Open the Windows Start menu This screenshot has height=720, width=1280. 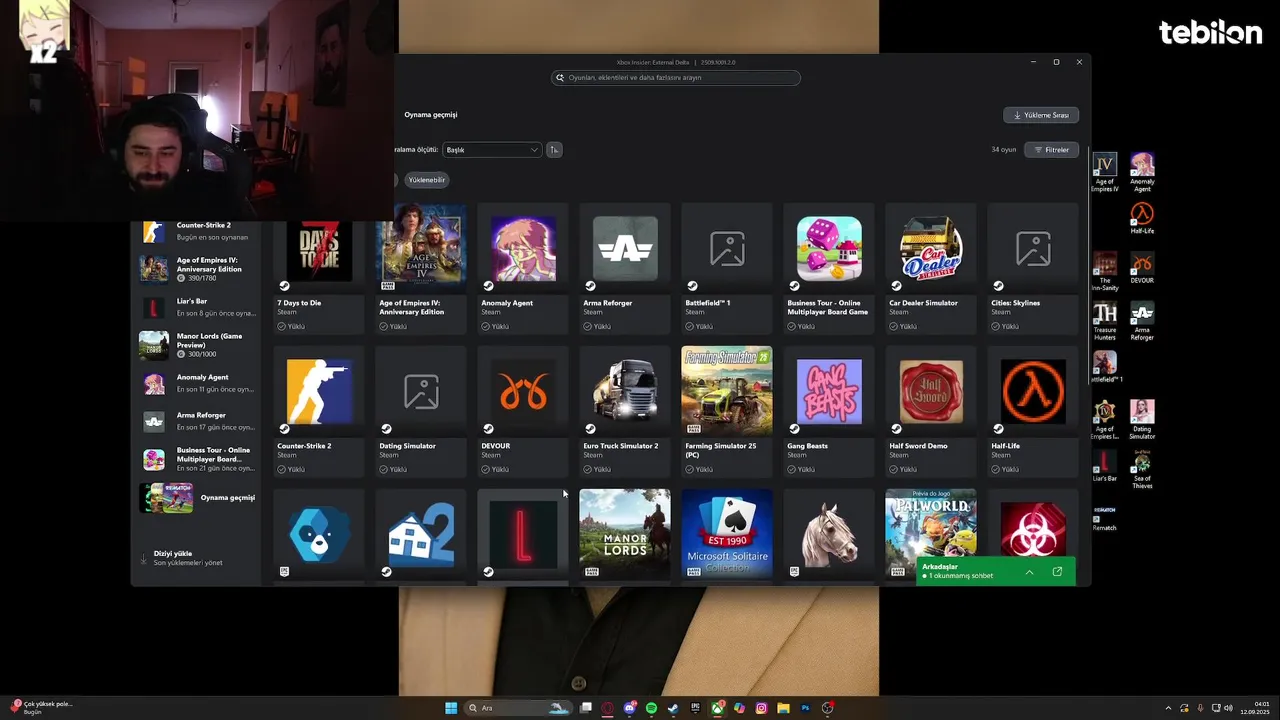[451, 708]
